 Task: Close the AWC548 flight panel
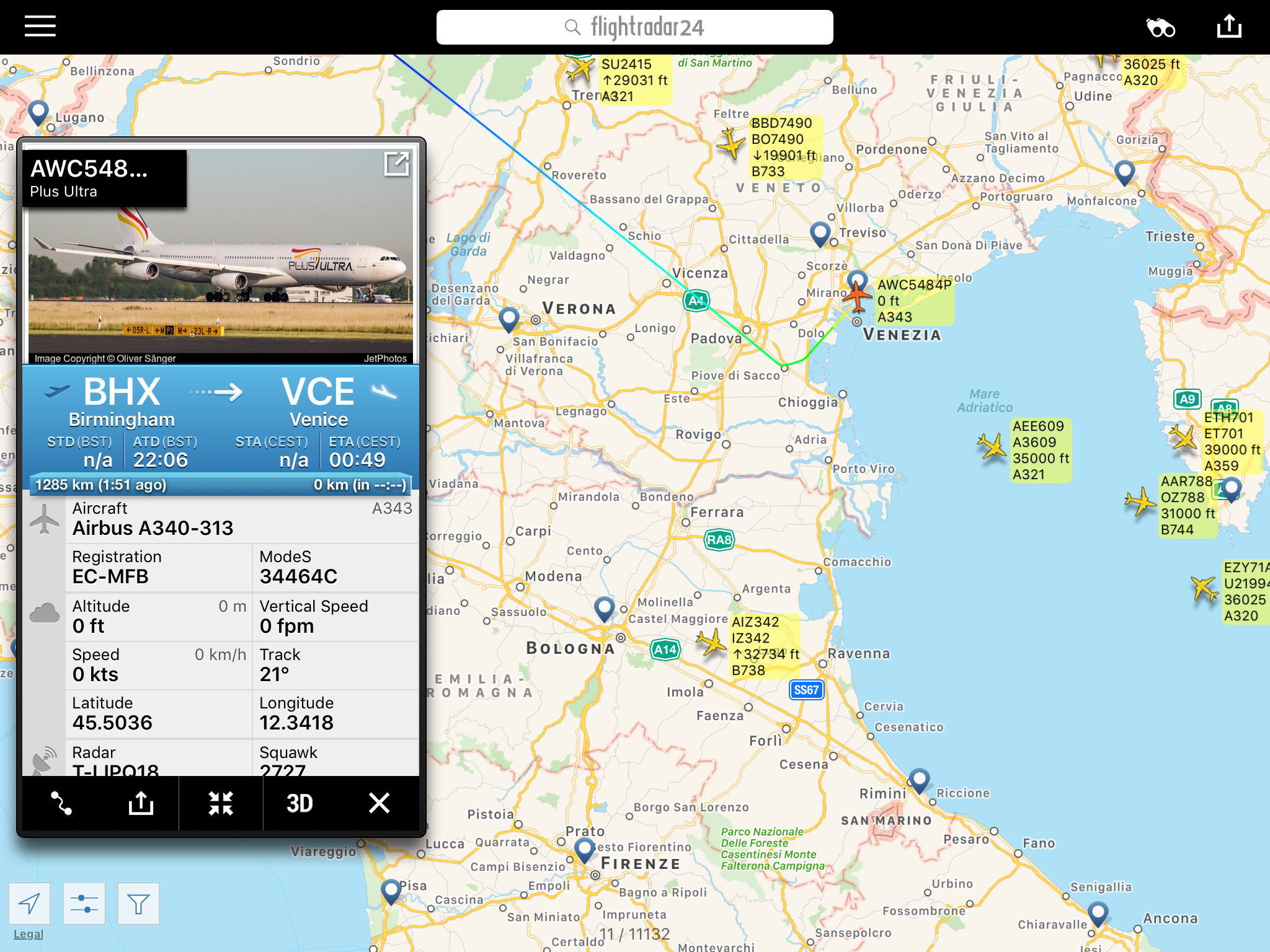point(379,803)
